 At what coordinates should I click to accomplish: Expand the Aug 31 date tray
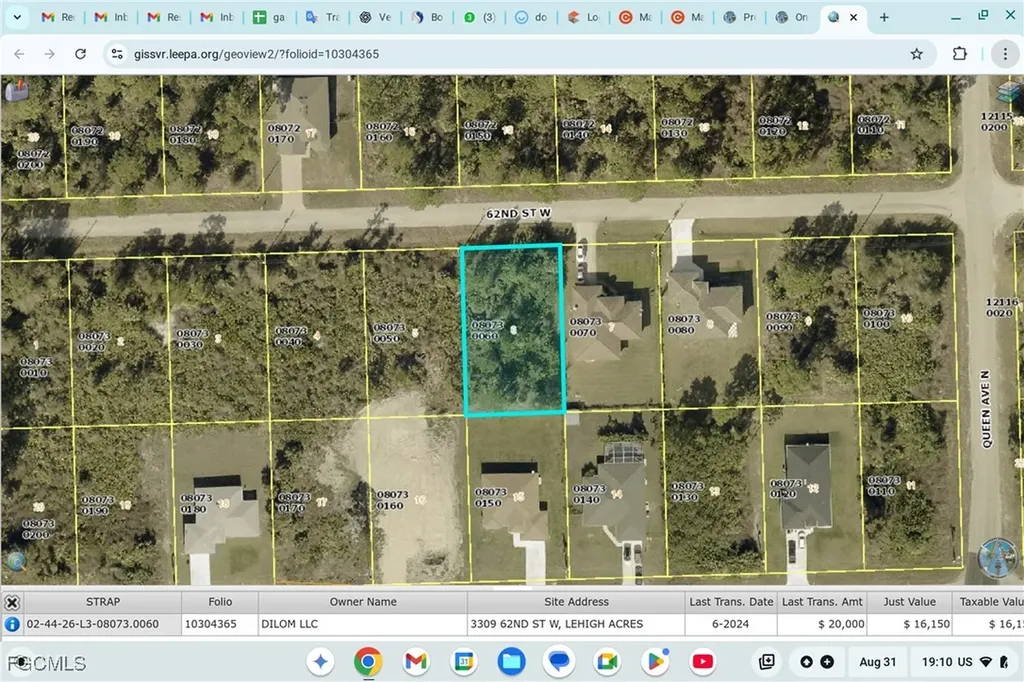click(x=878, y=661)
